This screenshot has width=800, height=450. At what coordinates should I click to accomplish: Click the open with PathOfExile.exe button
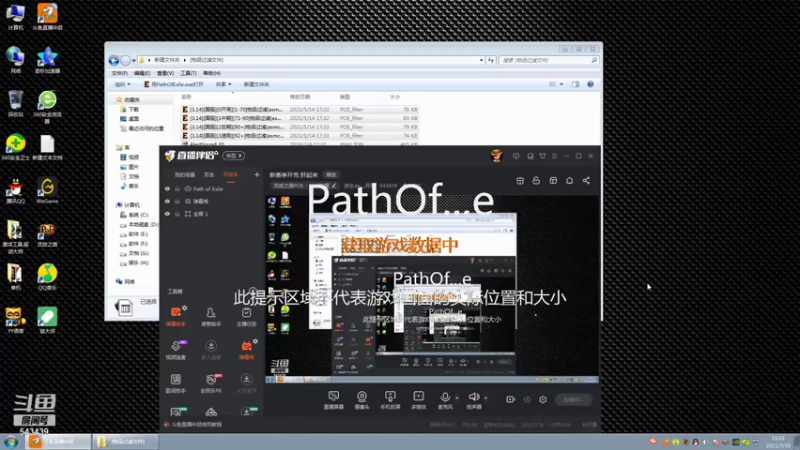[x=173, y=84]
